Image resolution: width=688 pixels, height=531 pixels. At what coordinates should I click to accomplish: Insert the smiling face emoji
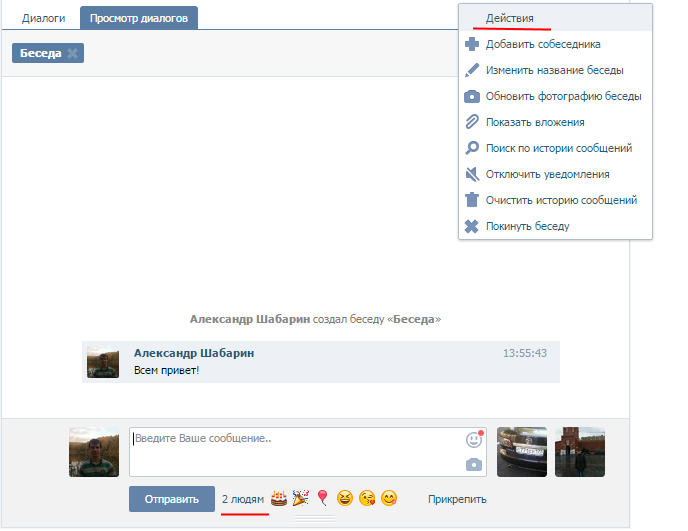(x=389, y=498)
